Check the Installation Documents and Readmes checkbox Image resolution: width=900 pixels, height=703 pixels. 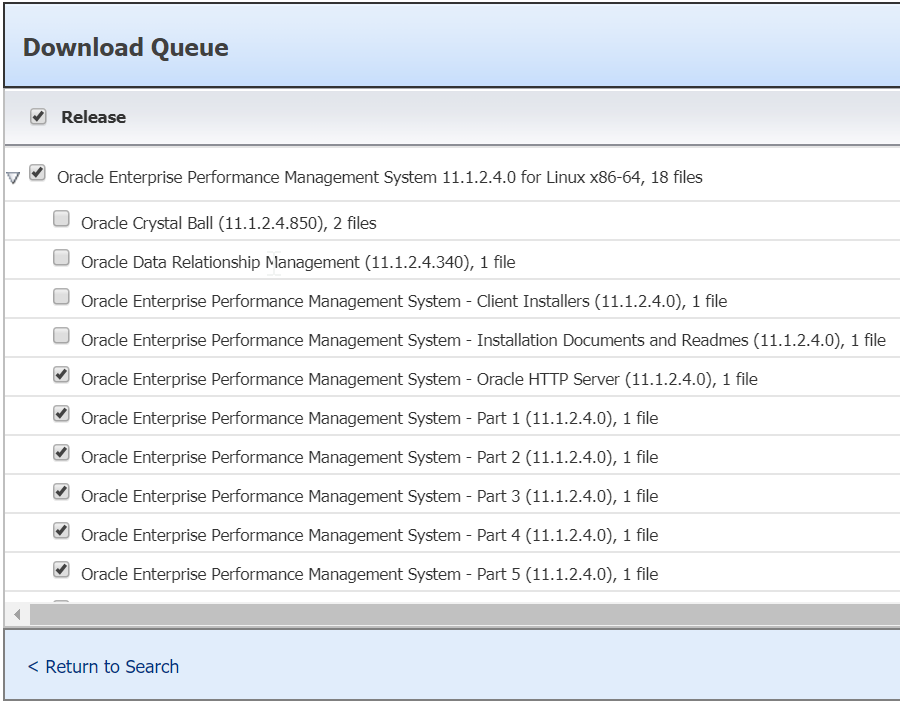point(61,336)
